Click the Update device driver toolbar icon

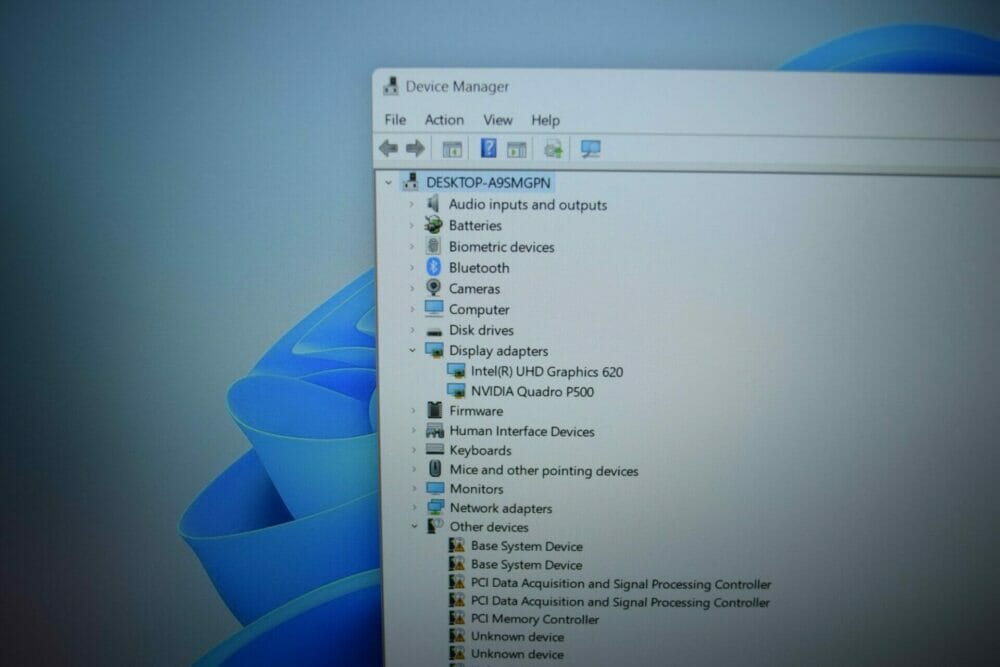553,149
